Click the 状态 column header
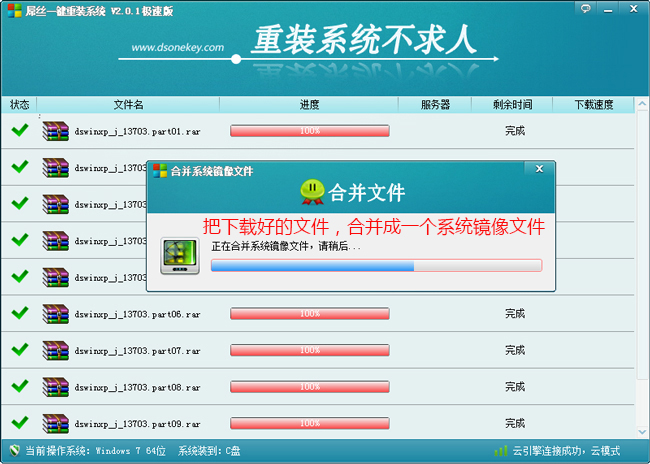The width and height of the screenshot is (650, 464). pyautogui.click(x=19, y=104)
